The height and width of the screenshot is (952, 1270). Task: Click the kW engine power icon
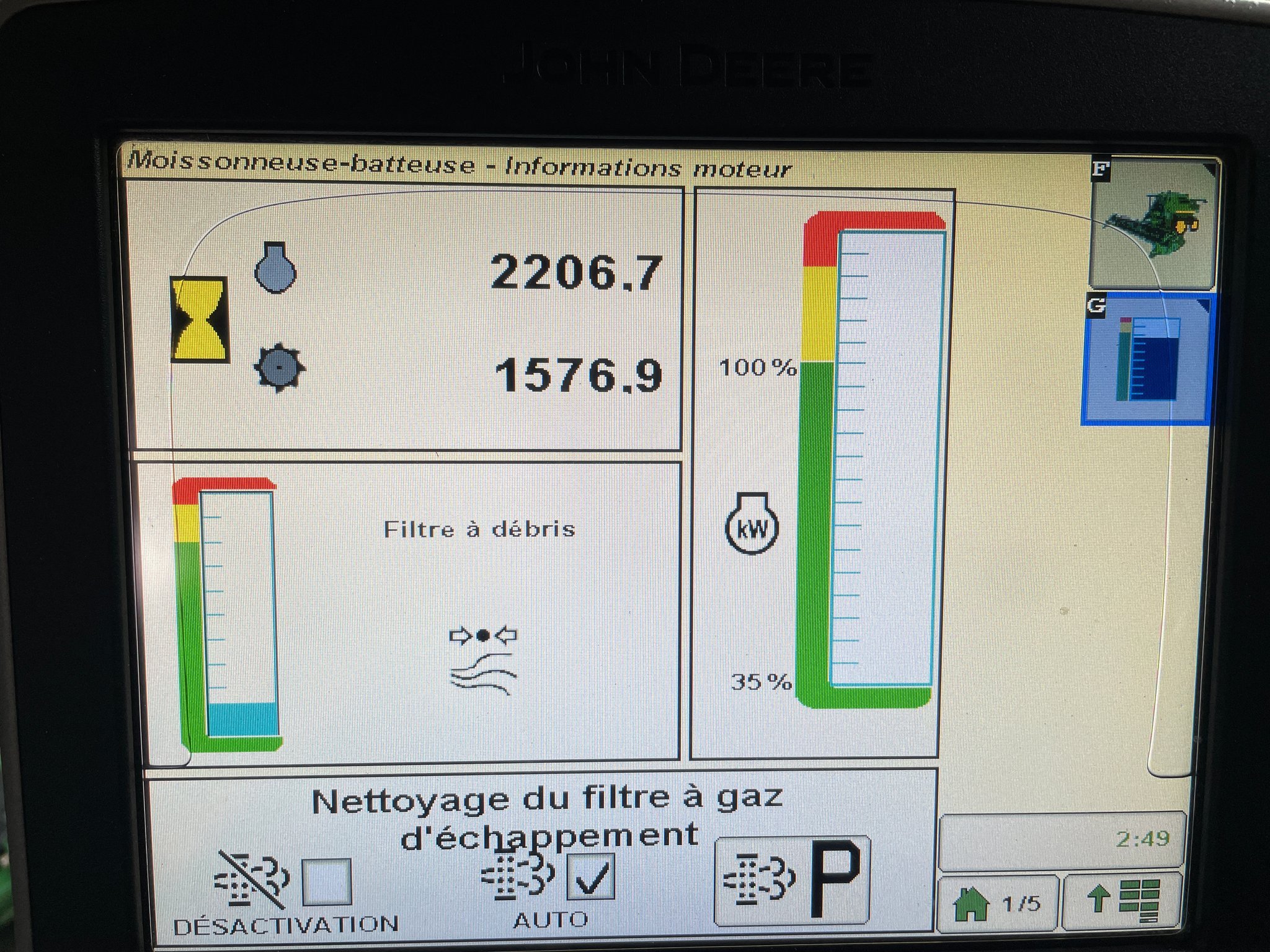coord(752,525)
